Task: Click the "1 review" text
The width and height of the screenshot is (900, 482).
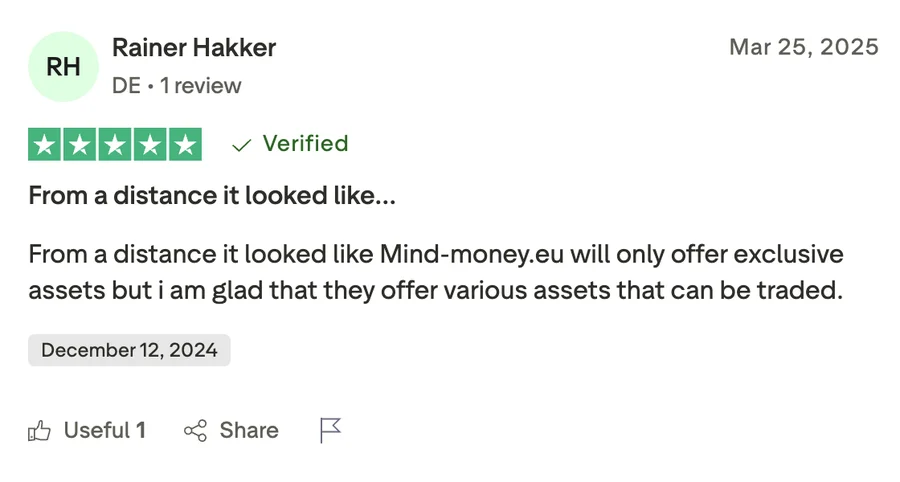Action: pos(201,86)
